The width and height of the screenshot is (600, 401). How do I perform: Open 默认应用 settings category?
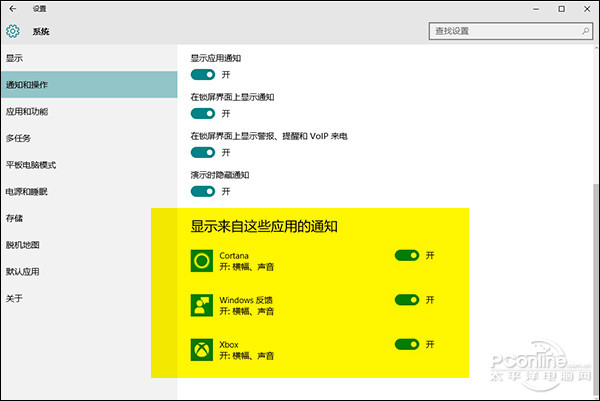point(89,272)
